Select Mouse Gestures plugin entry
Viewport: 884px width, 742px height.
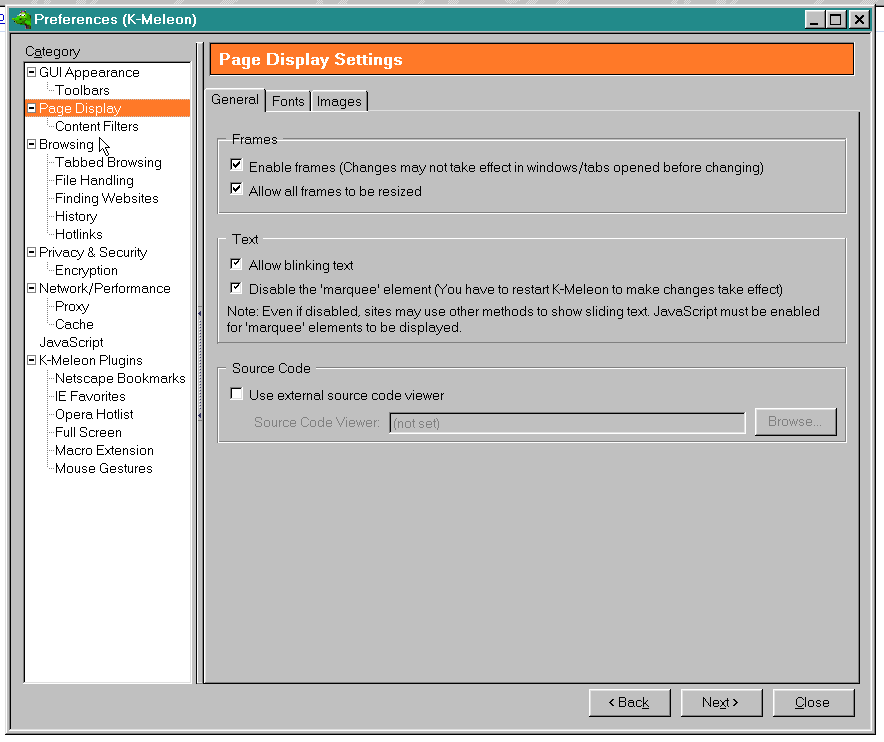[103, 469]
